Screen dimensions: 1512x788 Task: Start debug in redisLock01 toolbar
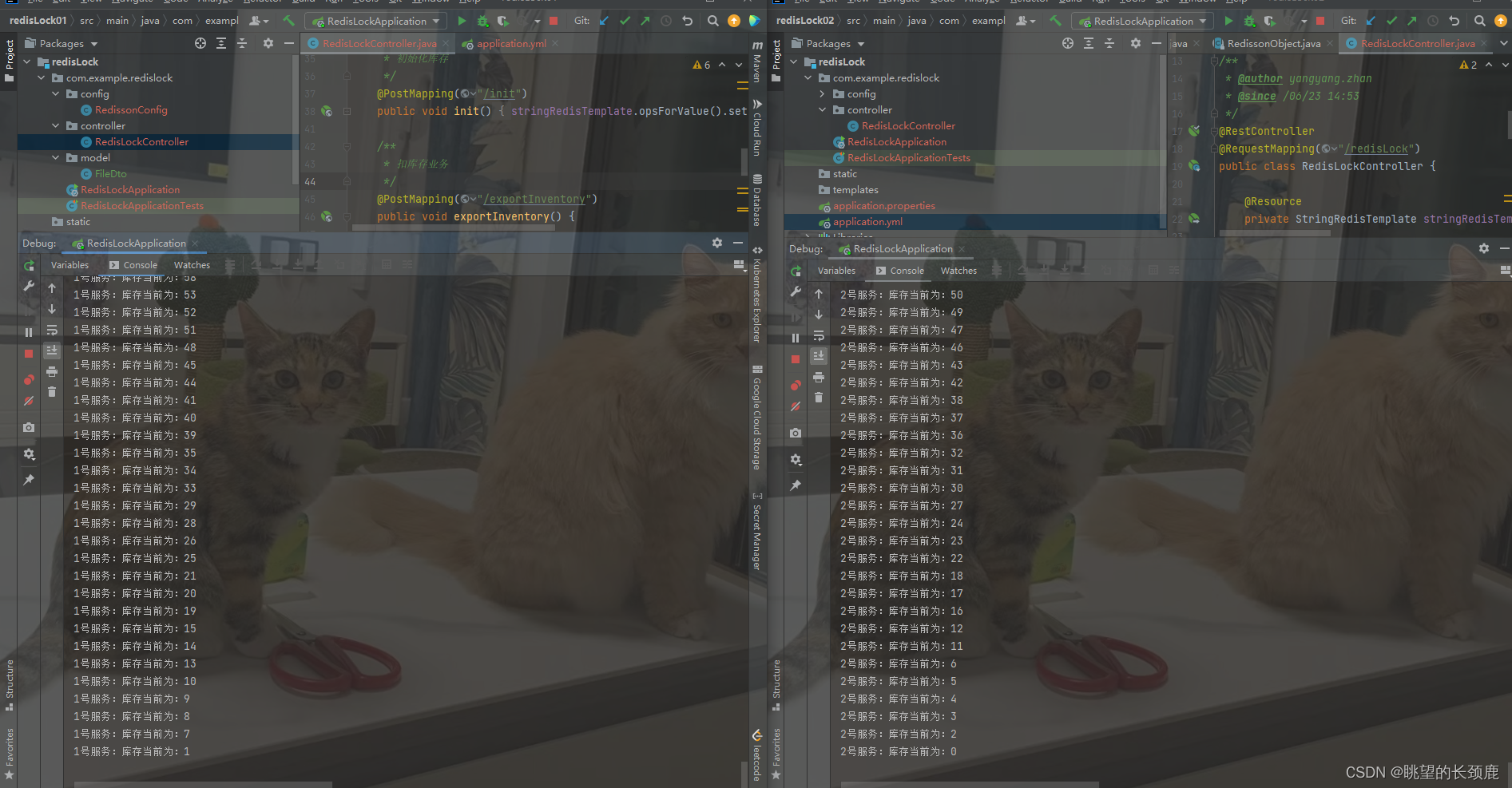(482, 21)
